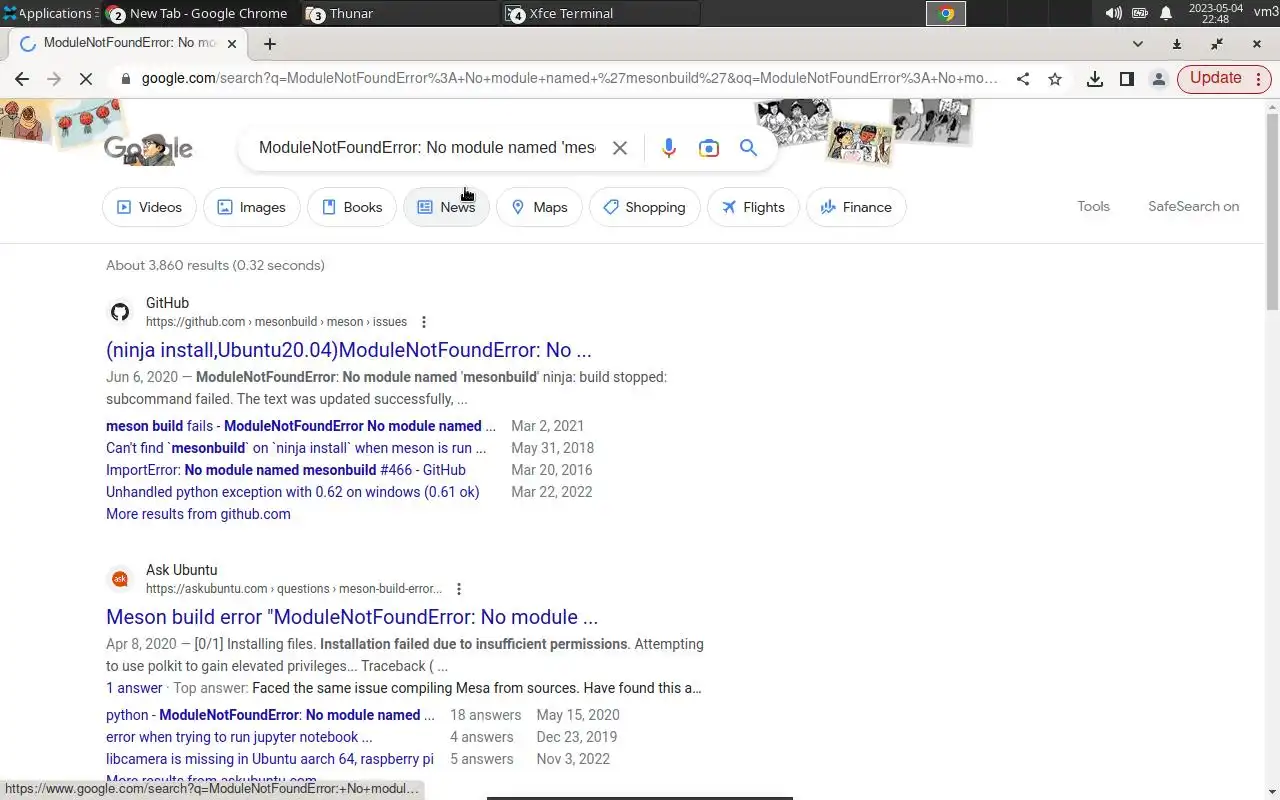Open the '1 answer' link

pyautogui.click(x=134, y=688)
